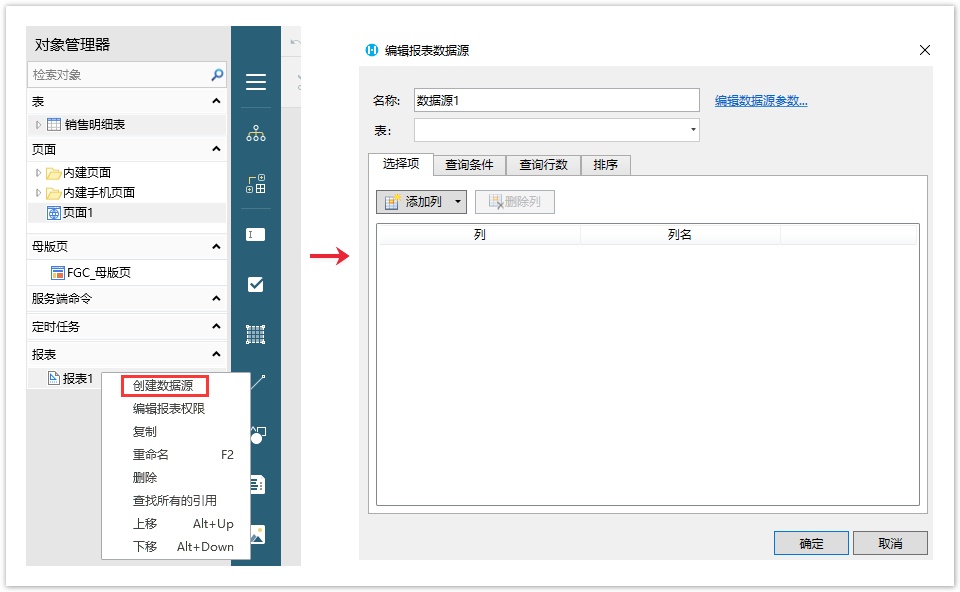Collapse the 母版页 section
Screen dimensions: 960x592
pyautogui.click(x=216, y=247)
